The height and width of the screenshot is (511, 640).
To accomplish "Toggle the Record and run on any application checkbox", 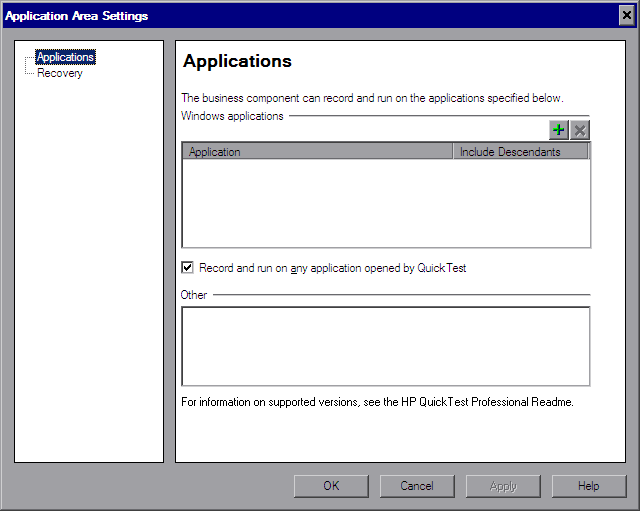I will (187, 268).
